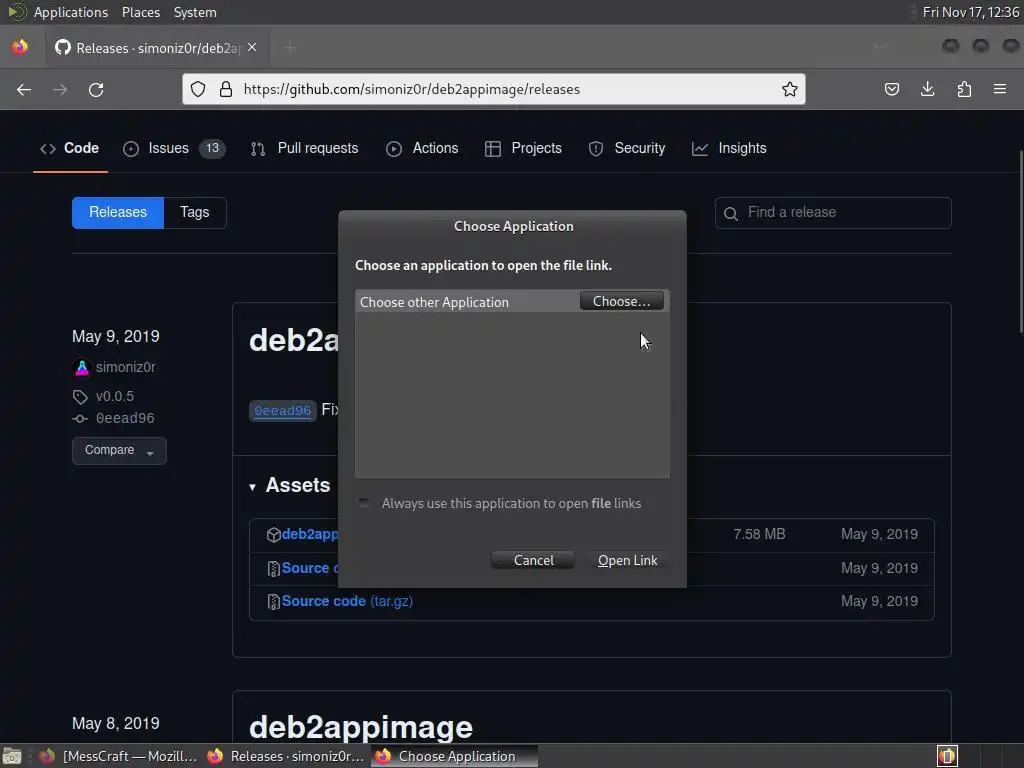Toggle Always use this application checkbox
Image resolution: width=1024 pixels, height=768 pixels.
coord(364,503)
